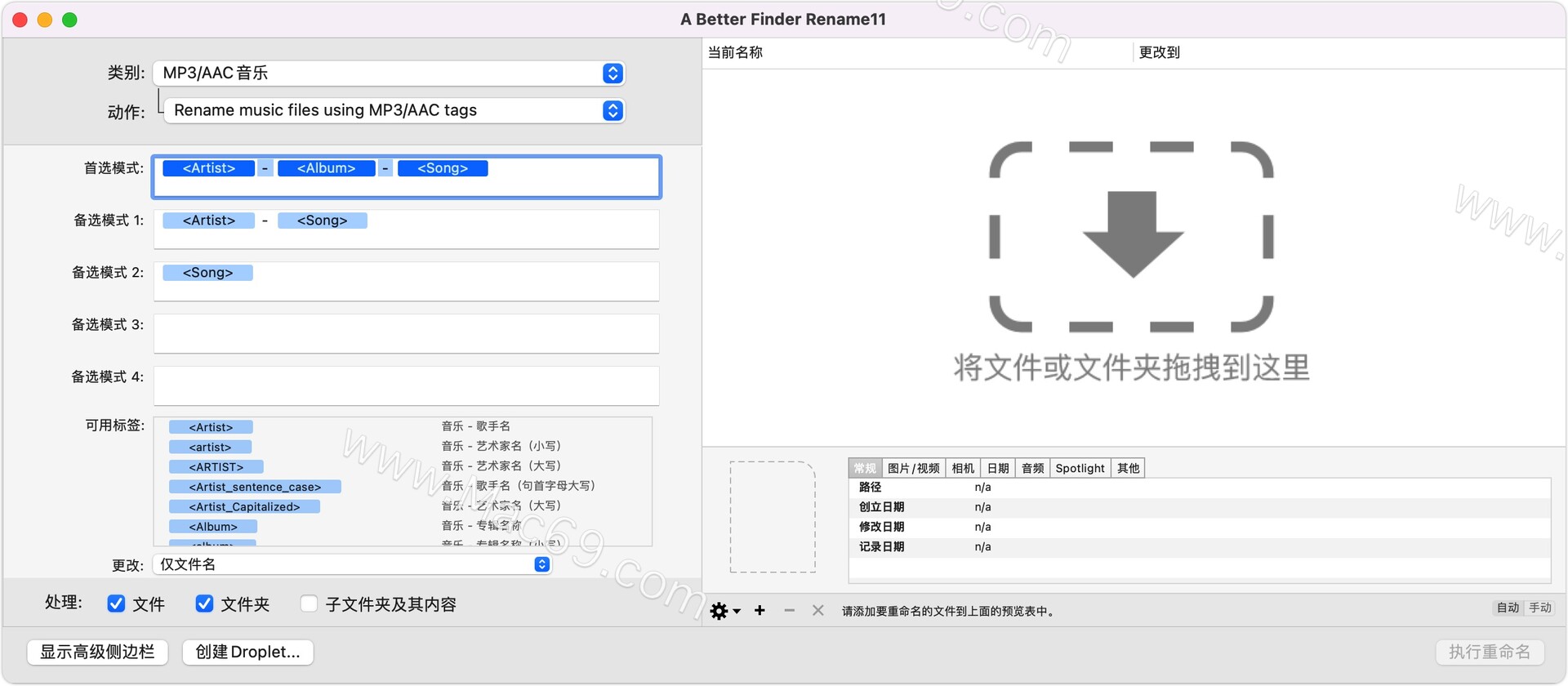Choose the <Artist_Capitalized> tag
Image resolution: width=1568 pixels, height=686 pixels.
pyautogui.click(x=244, y=507)
